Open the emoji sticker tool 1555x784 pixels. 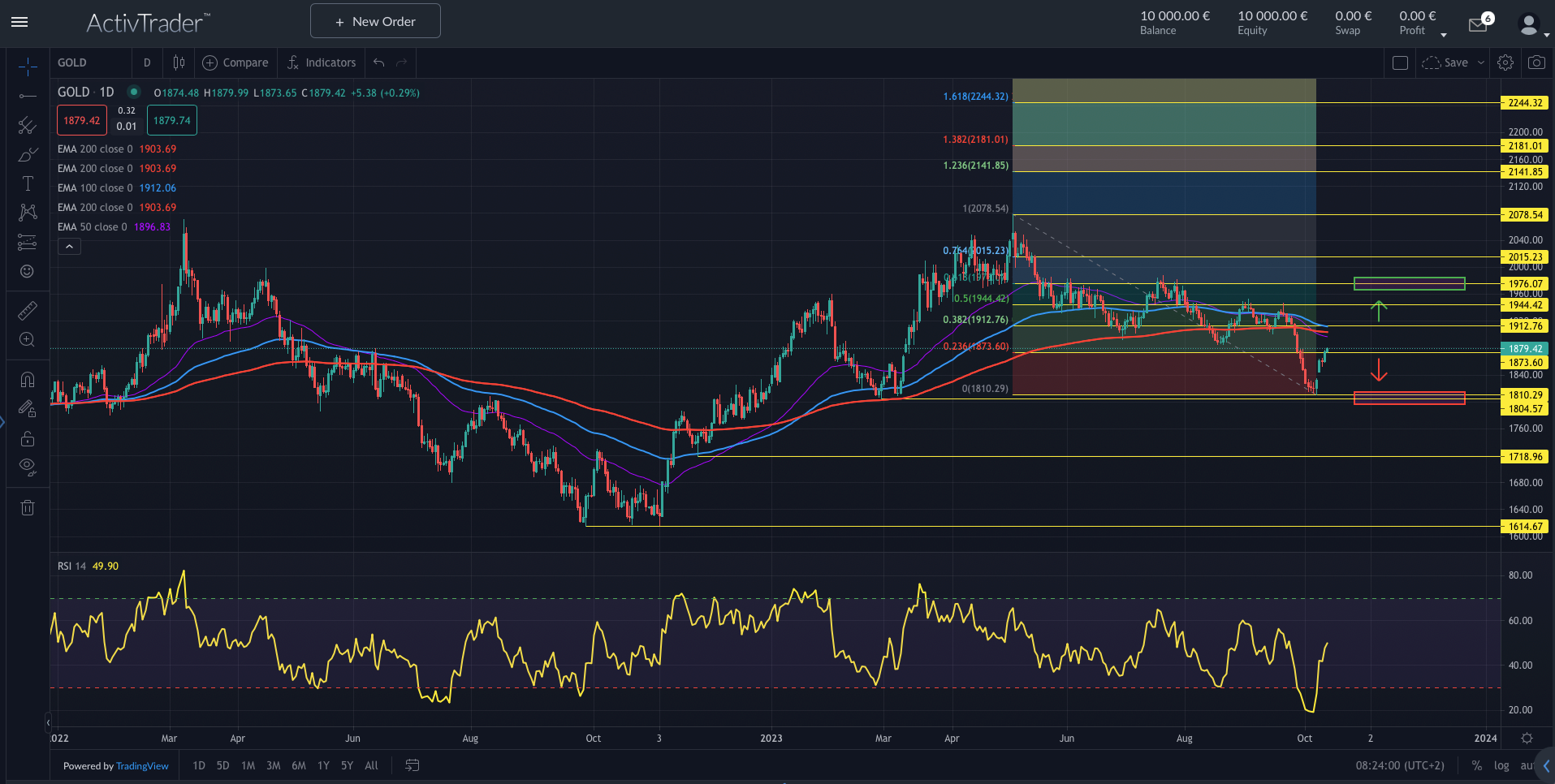coord(27,271)
